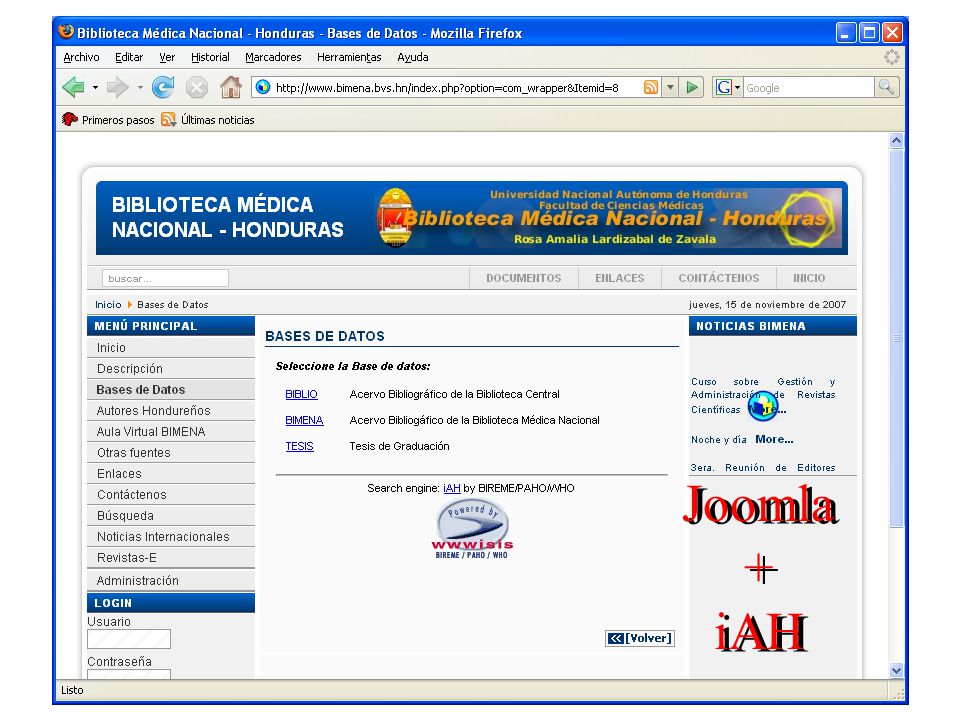Click the buscar search field
Screen dimensions: 960x720
point(165,278)
